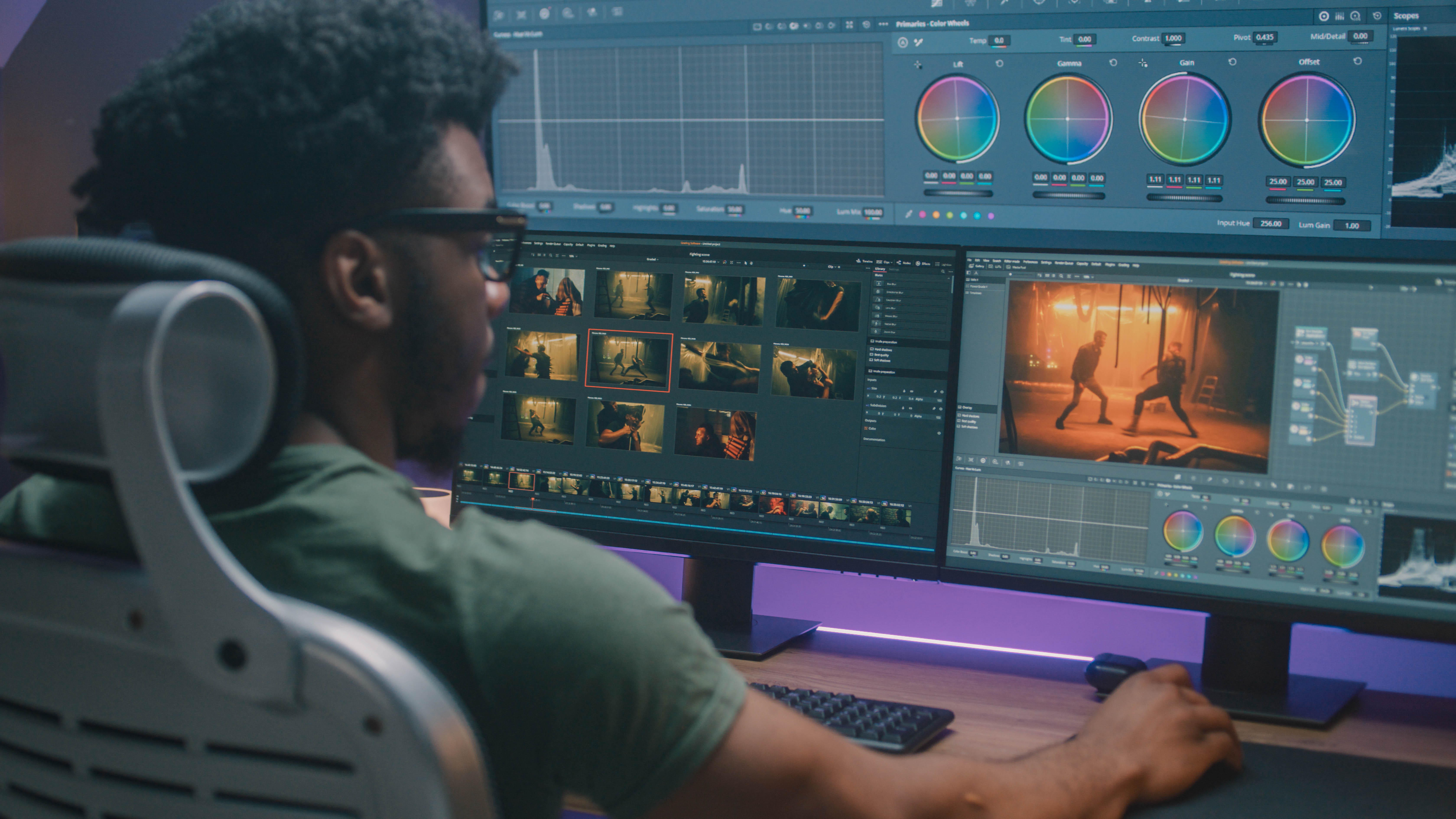The height and width of the screenshot is (819, 1456).
Task: Open the Clips dropdown next to Timeline
Action: click(885, 262)
